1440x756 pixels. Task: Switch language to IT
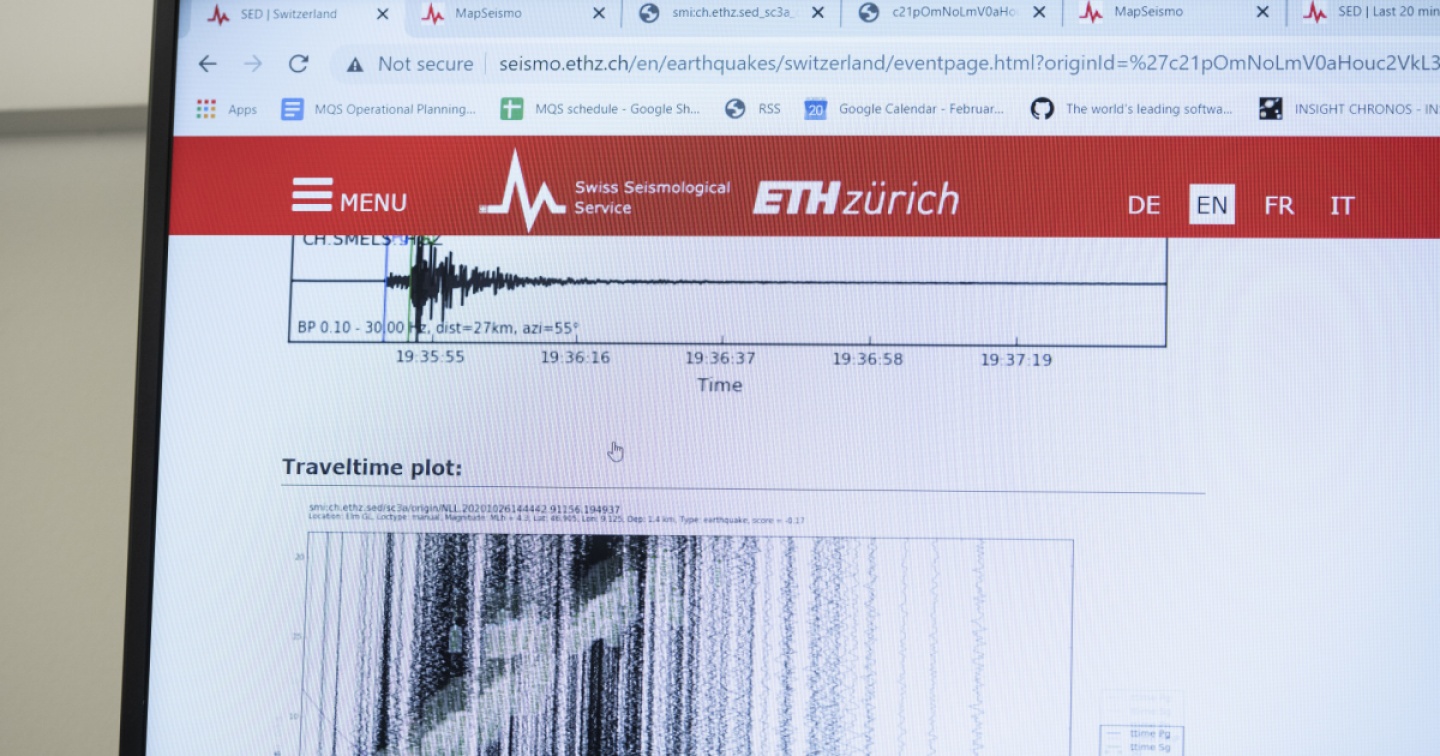pos(1341,206)
